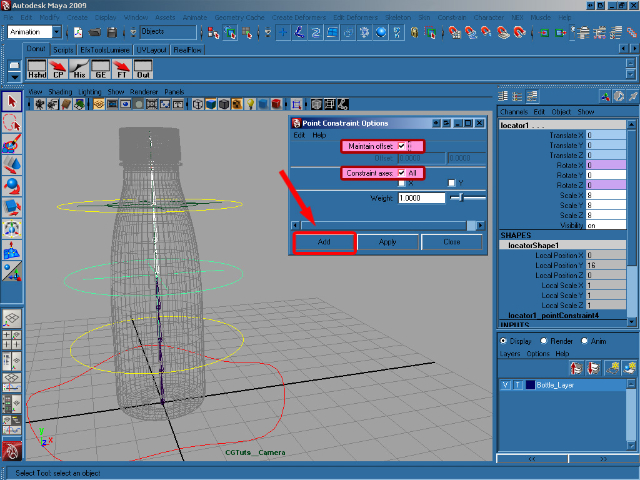
Task: Select the Soft Modification tool
Action: pyautogui.click(x=12, y=250)
